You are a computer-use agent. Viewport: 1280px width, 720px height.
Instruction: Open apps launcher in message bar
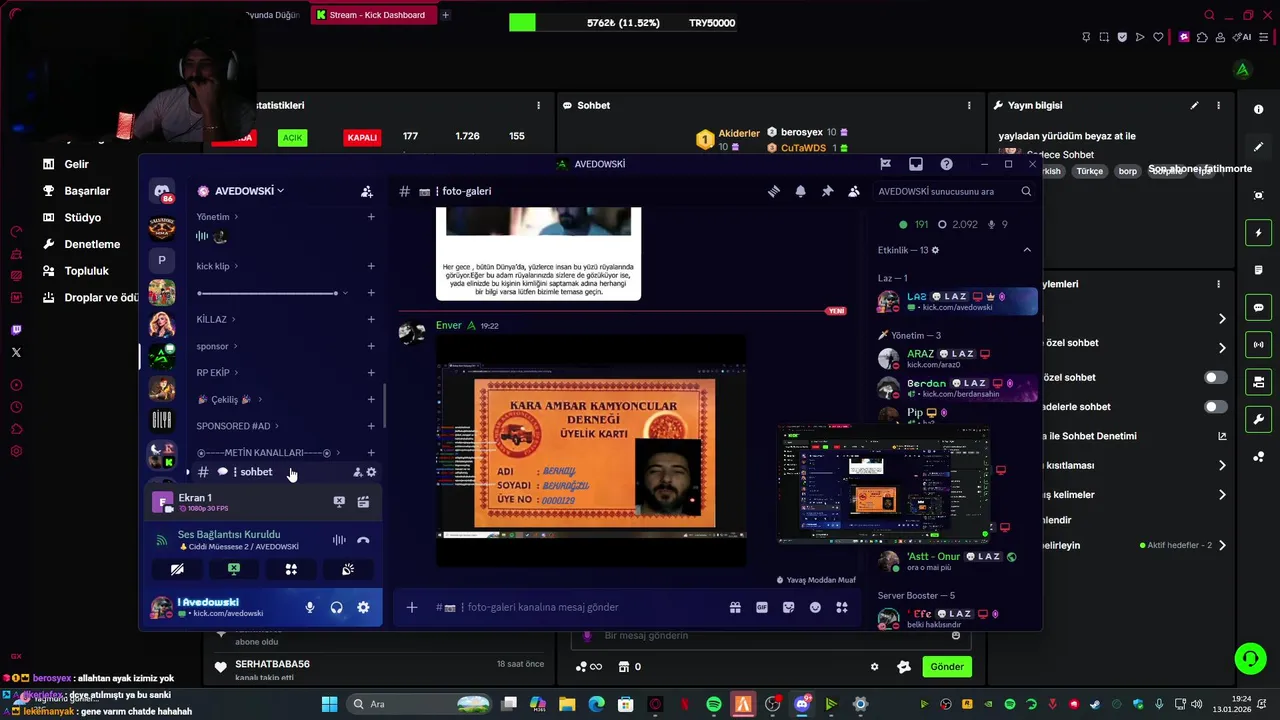(x=842, y=607)
